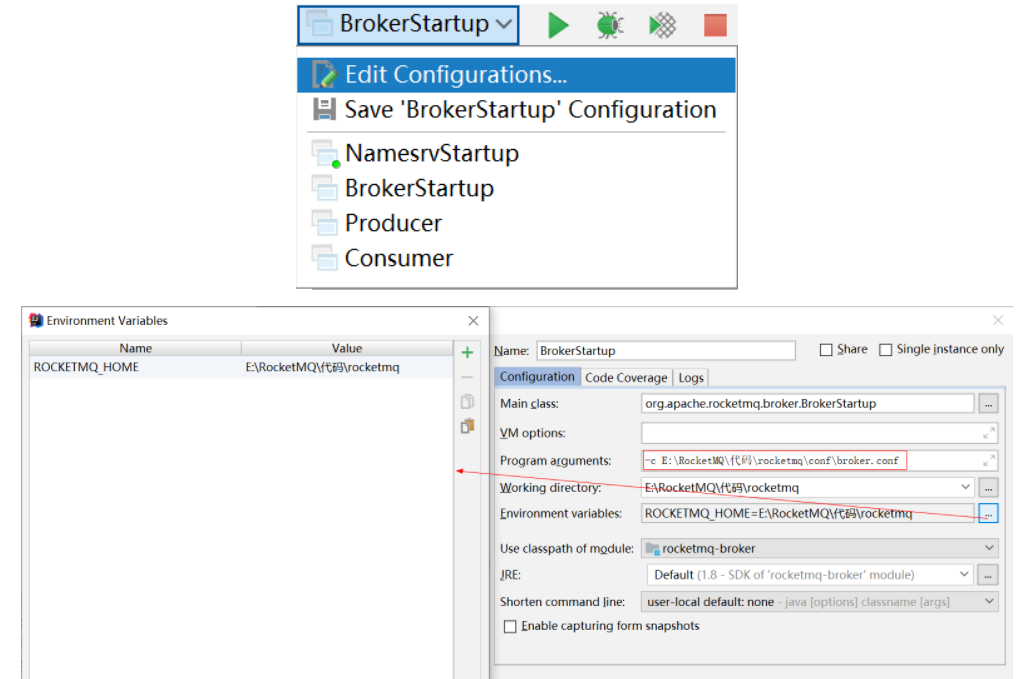Sort by Name column header
1024x679 pixels.
click(135, 348)
